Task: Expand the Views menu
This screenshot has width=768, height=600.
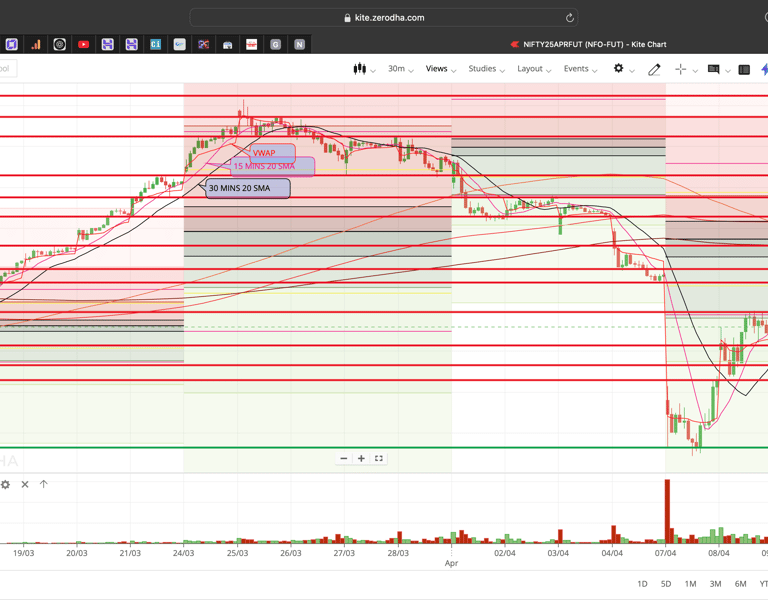Action: 441,69
